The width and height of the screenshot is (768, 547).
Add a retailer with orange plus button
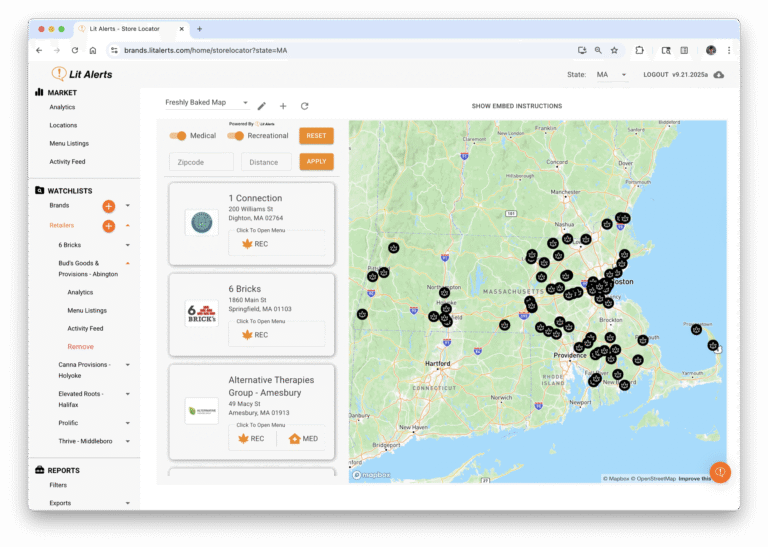[x=109, y=226]
